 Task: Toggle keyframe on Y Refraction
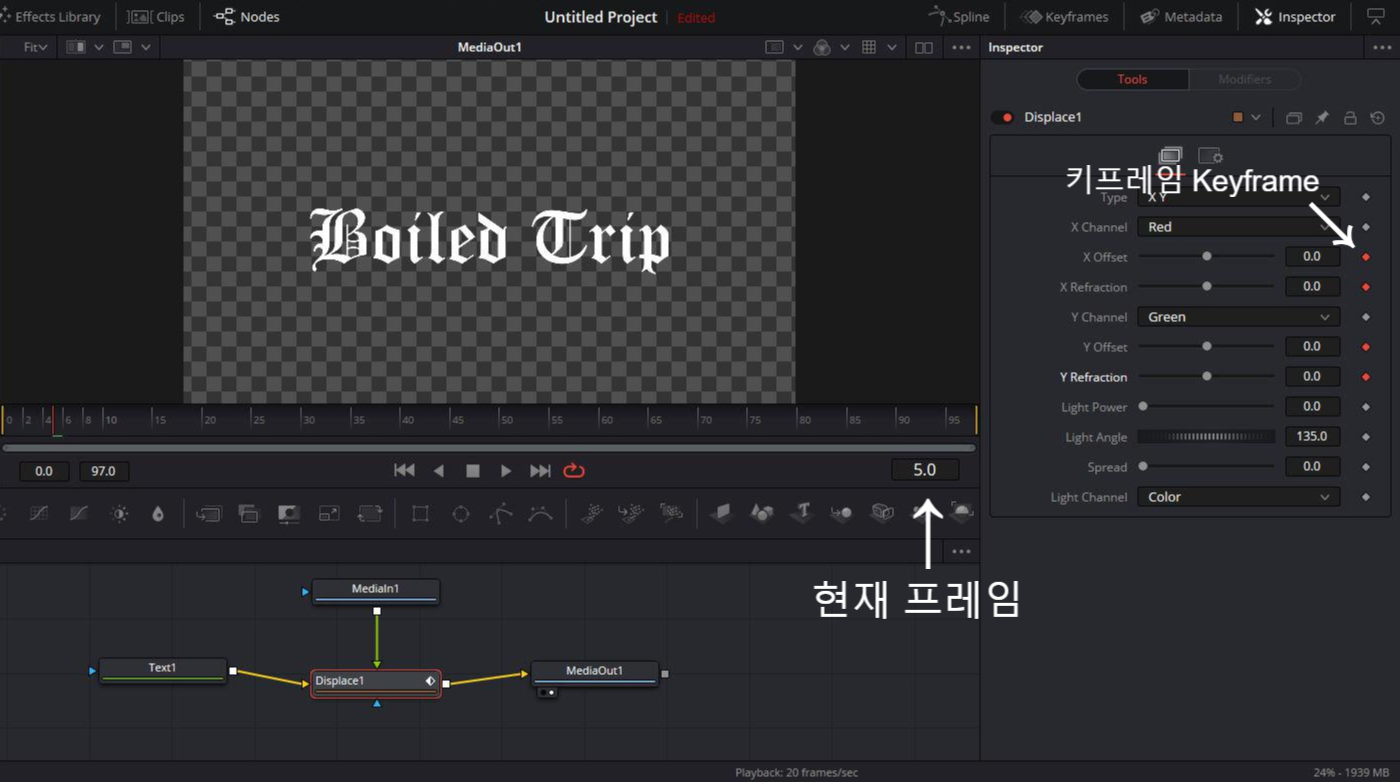[x=1366, y=377]
